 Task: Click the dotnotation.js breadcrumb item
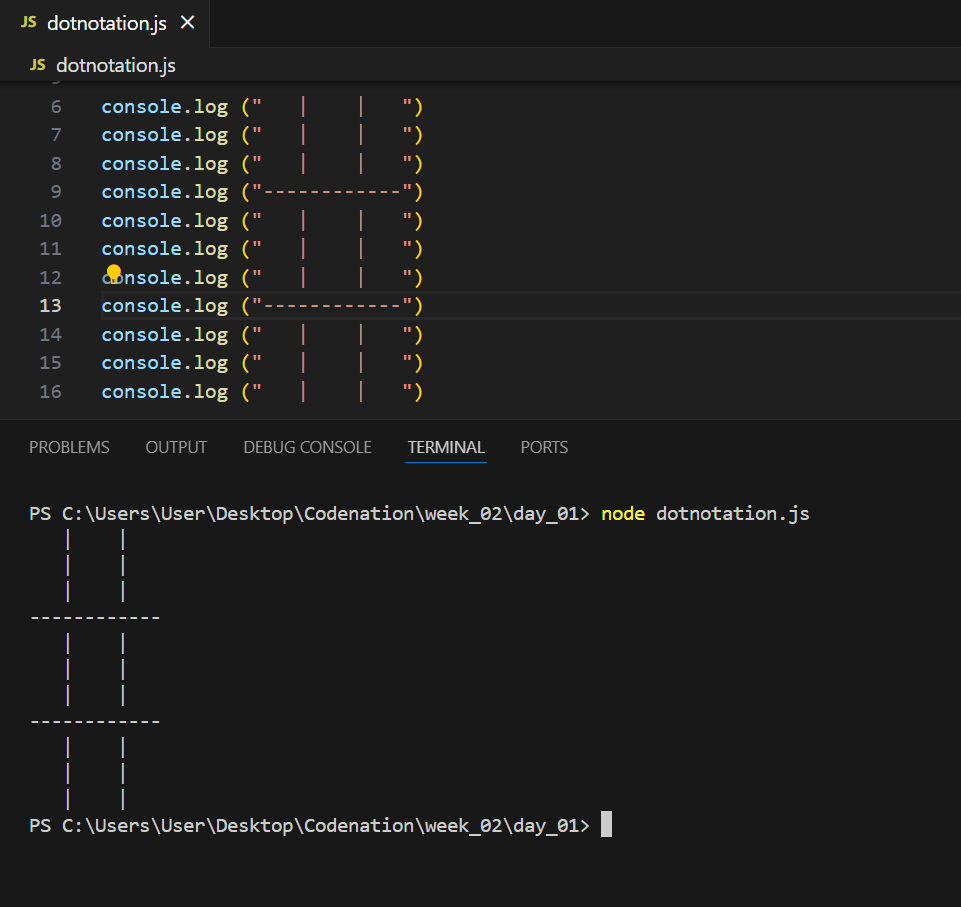tap(116, 65)
